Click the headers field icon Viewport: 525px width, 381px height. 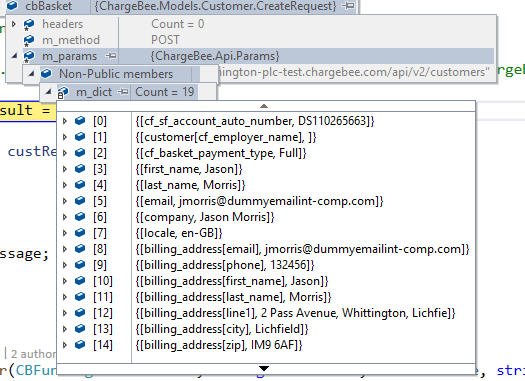28,24
